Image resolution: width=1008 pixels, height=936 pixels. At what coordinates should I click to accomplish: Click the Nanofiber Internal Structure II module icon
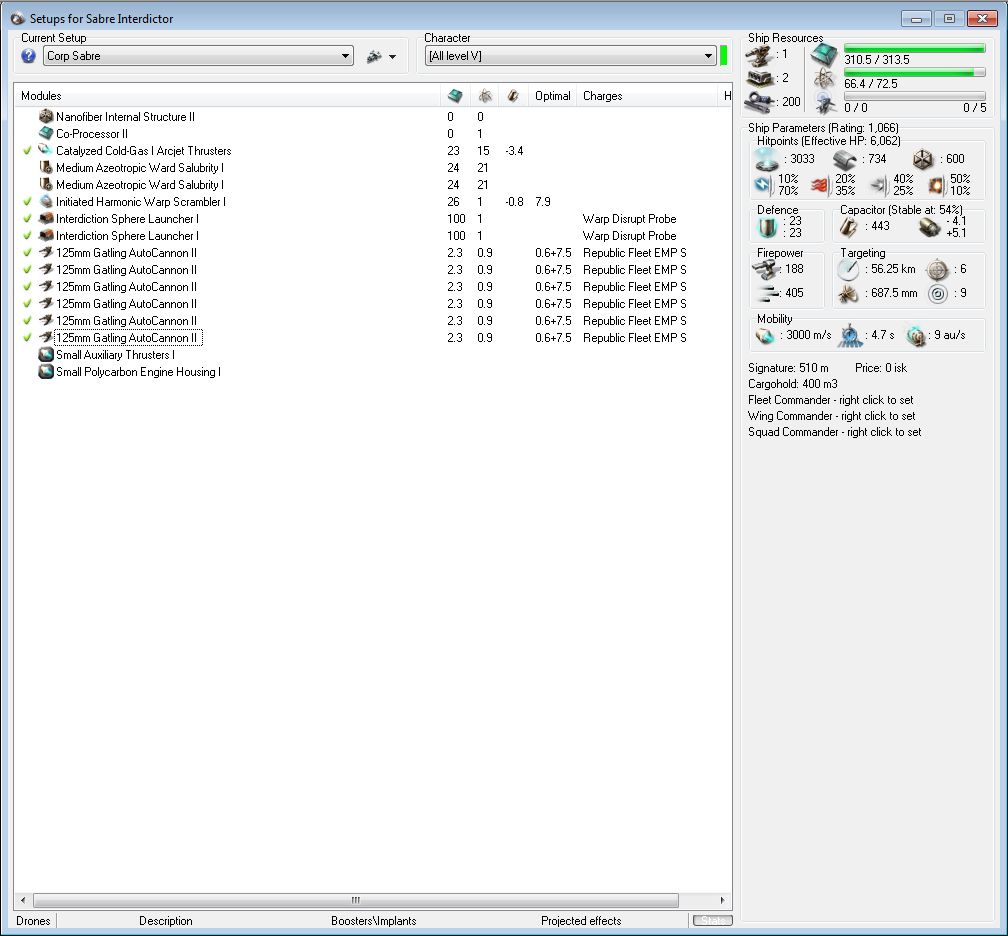(x=46, y=116)
